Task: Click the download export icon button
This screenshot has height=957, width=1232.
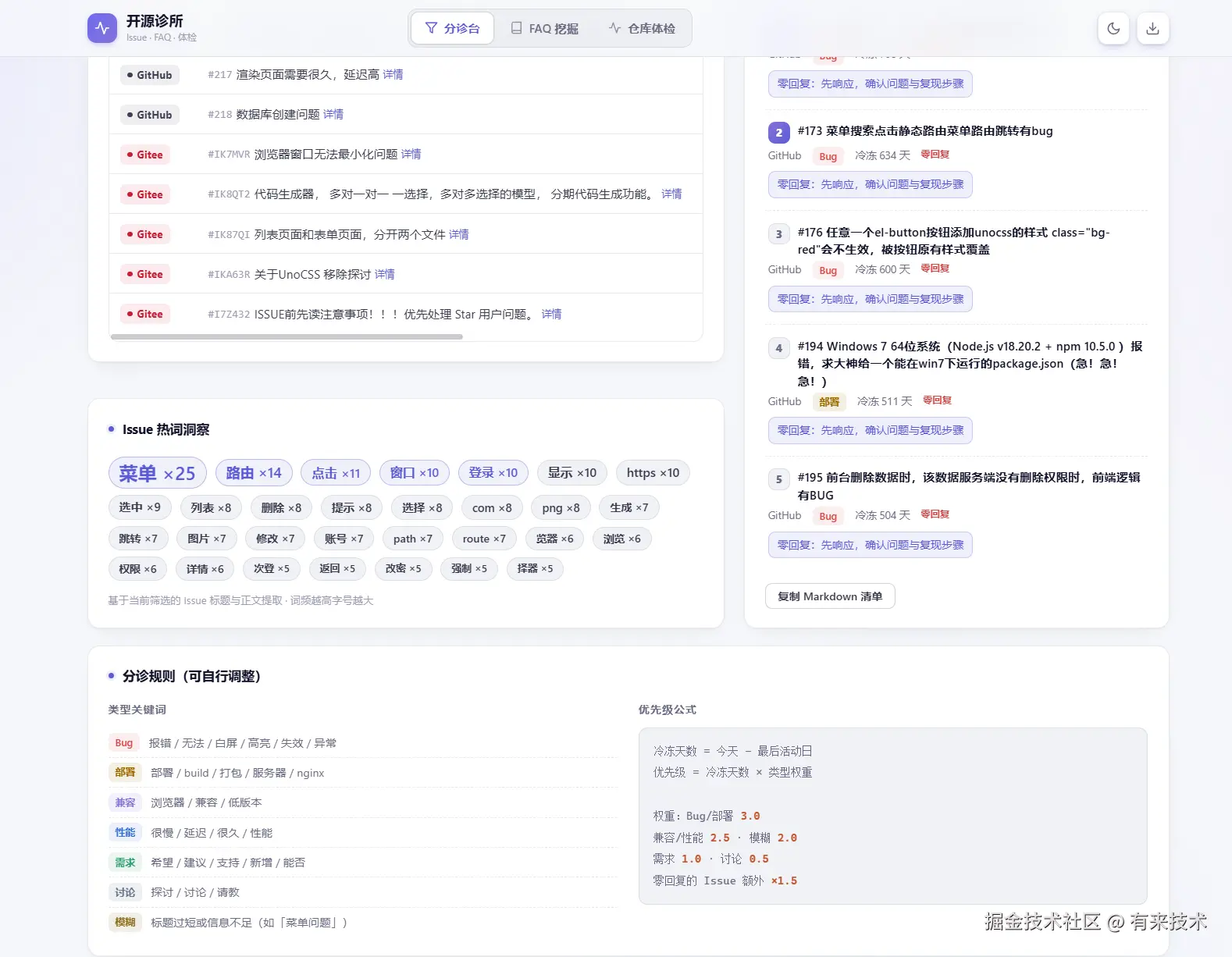Action: pos(1153,29)
